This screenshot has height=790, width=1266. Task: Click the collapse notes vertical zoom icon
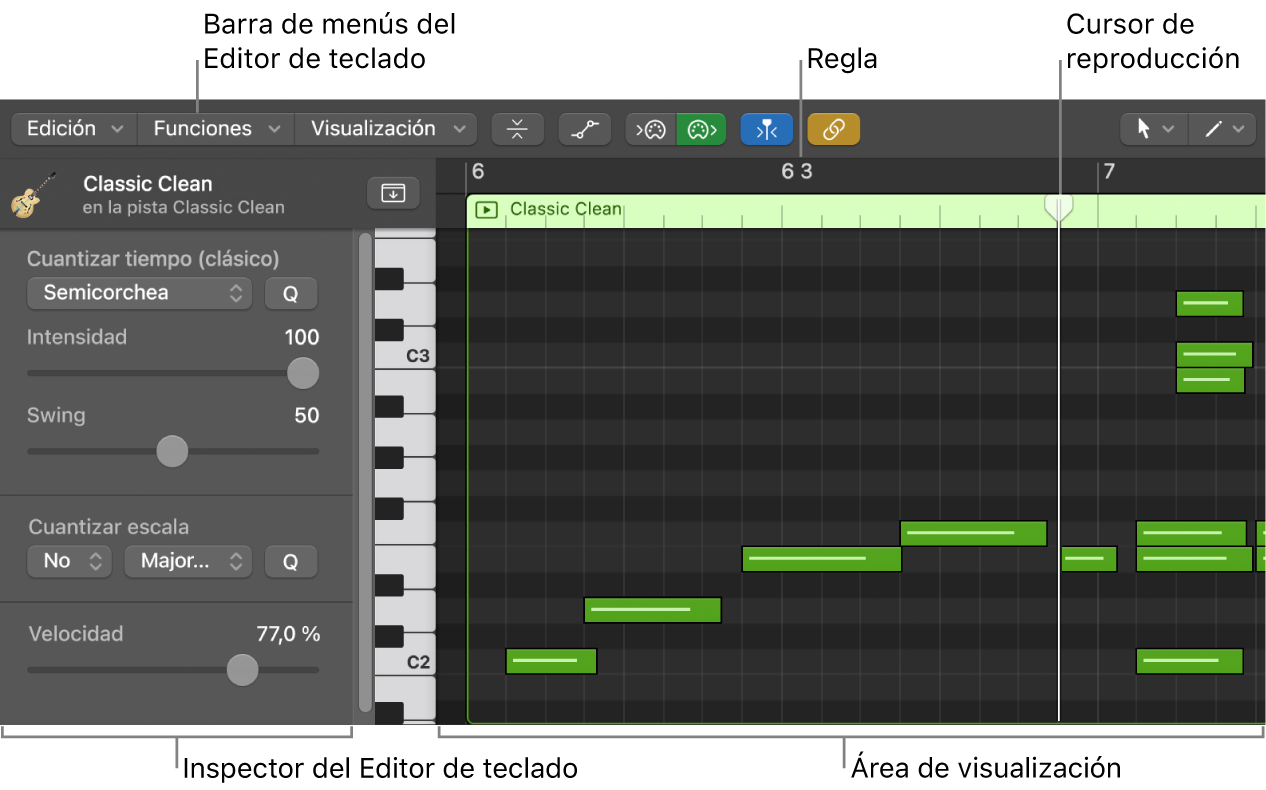(x=517, y=129)
